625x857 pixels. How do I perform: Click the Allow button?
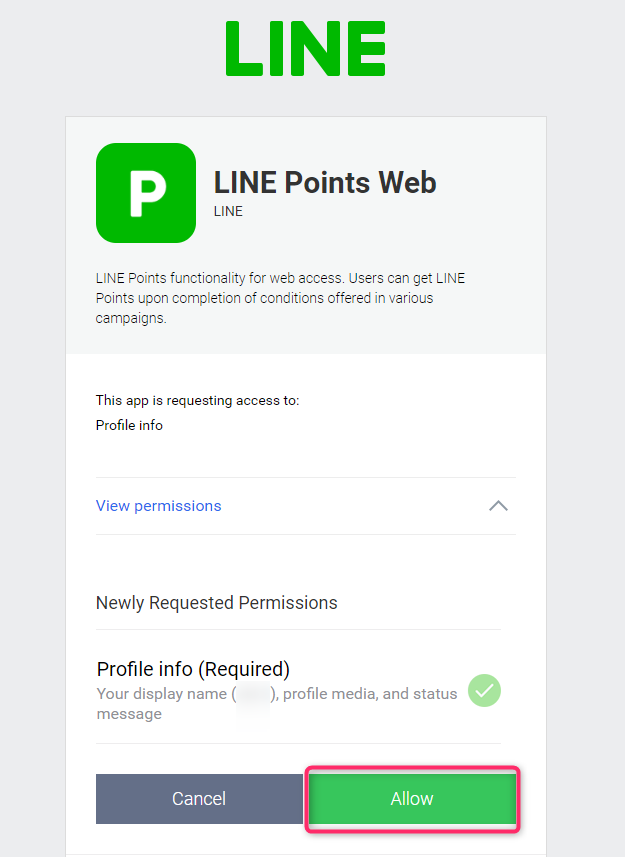tap(412, 799)
